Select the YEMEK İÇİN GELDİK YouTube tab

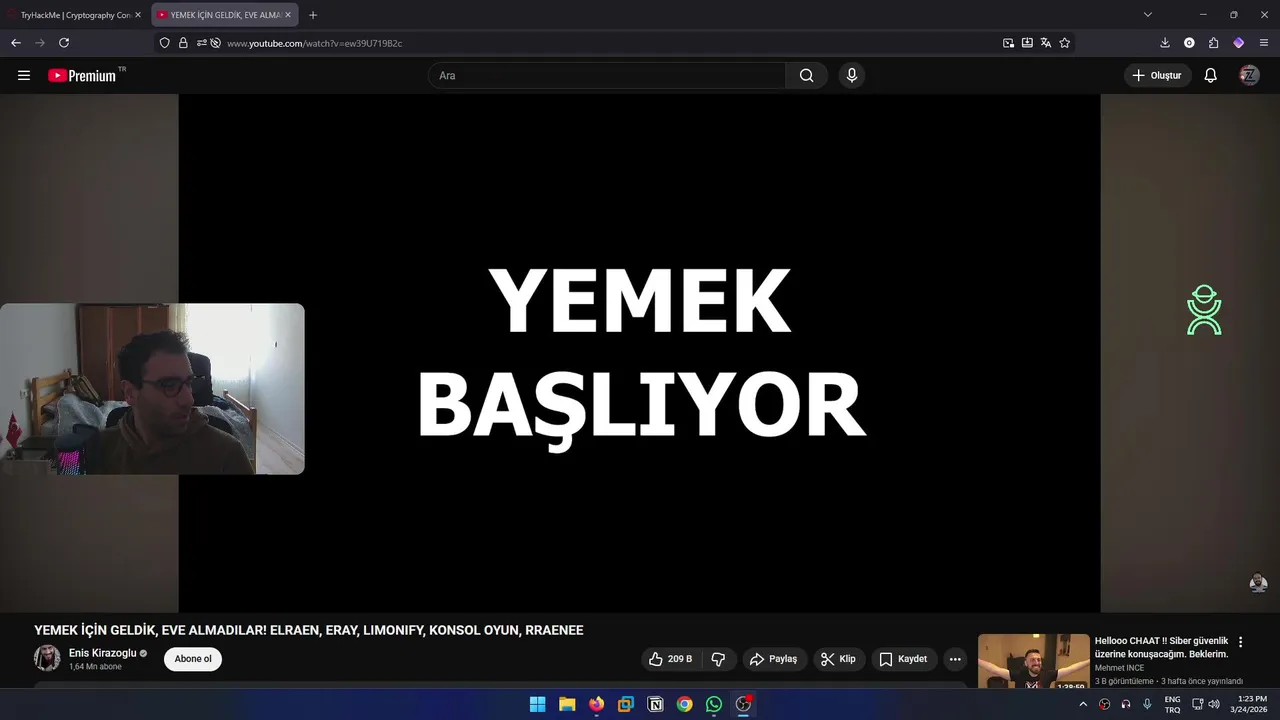(218, 15)
